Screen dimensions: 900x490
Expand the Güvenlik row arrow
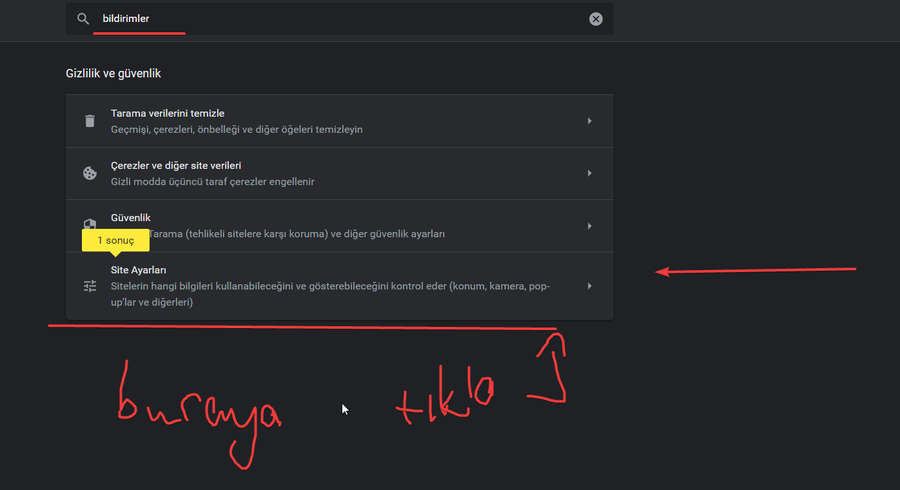click(x=589, y=225)
